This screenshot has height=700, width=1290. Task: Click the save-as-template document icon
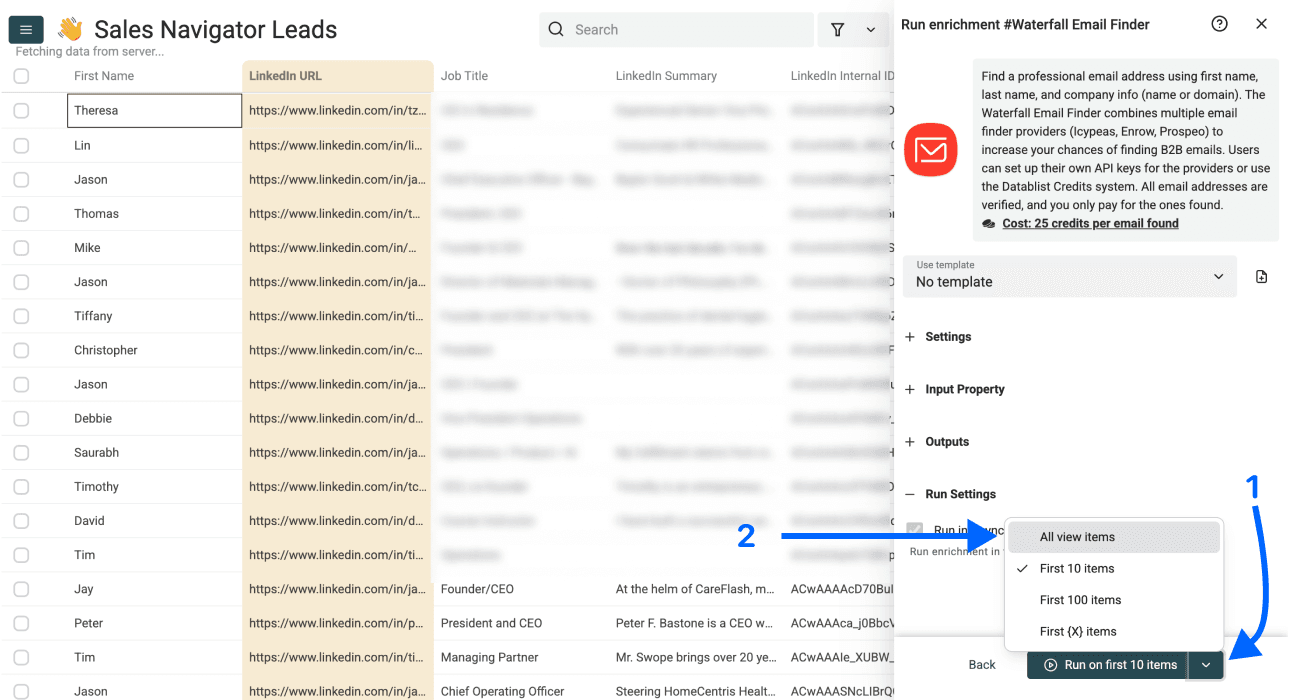pos(1261,275)
